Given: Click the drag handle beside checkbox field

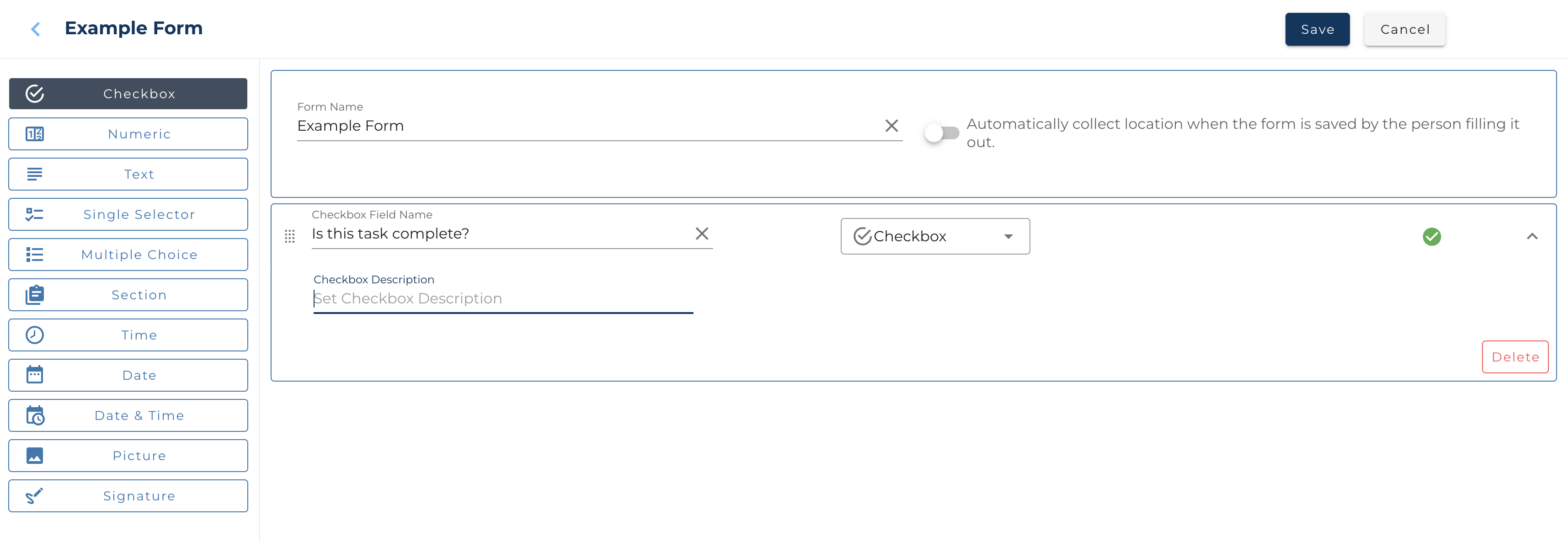Looking at the screenshot, I should point(289,237).
